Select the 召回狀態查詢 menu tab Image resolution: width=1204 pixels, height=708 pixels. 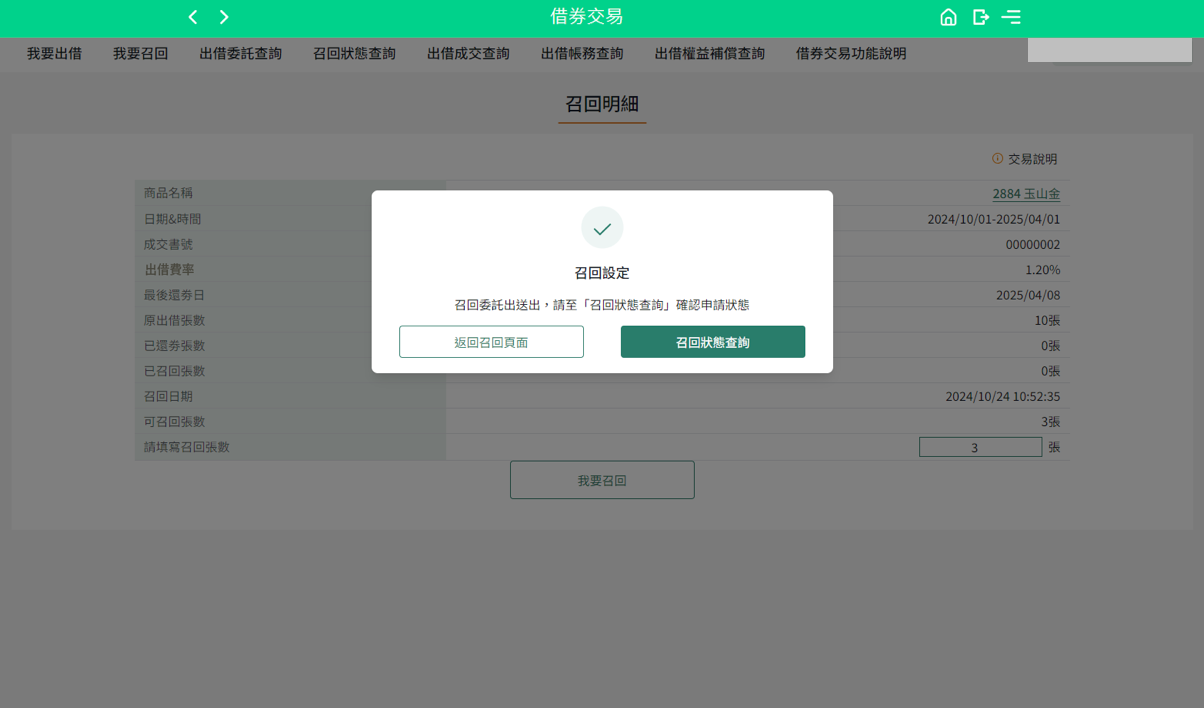(x=354, y=54)
